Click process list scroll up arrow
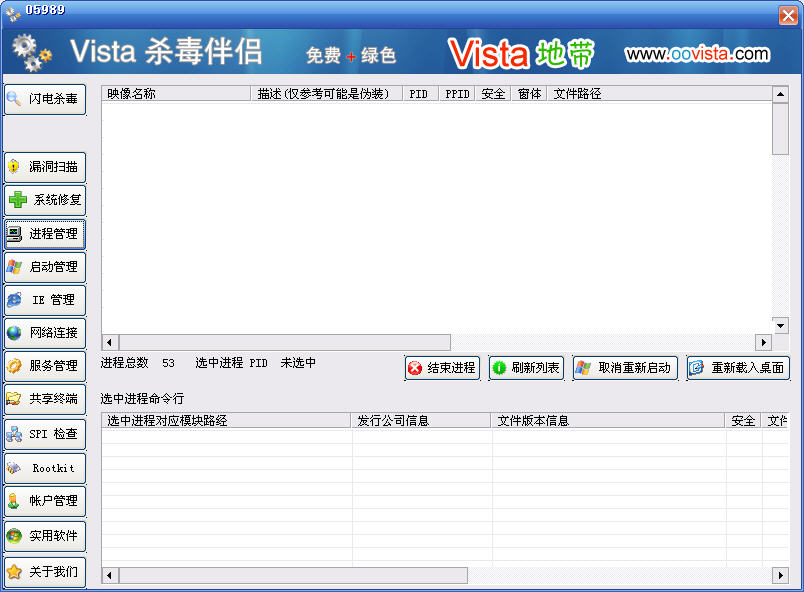 [x=780, y=94]
